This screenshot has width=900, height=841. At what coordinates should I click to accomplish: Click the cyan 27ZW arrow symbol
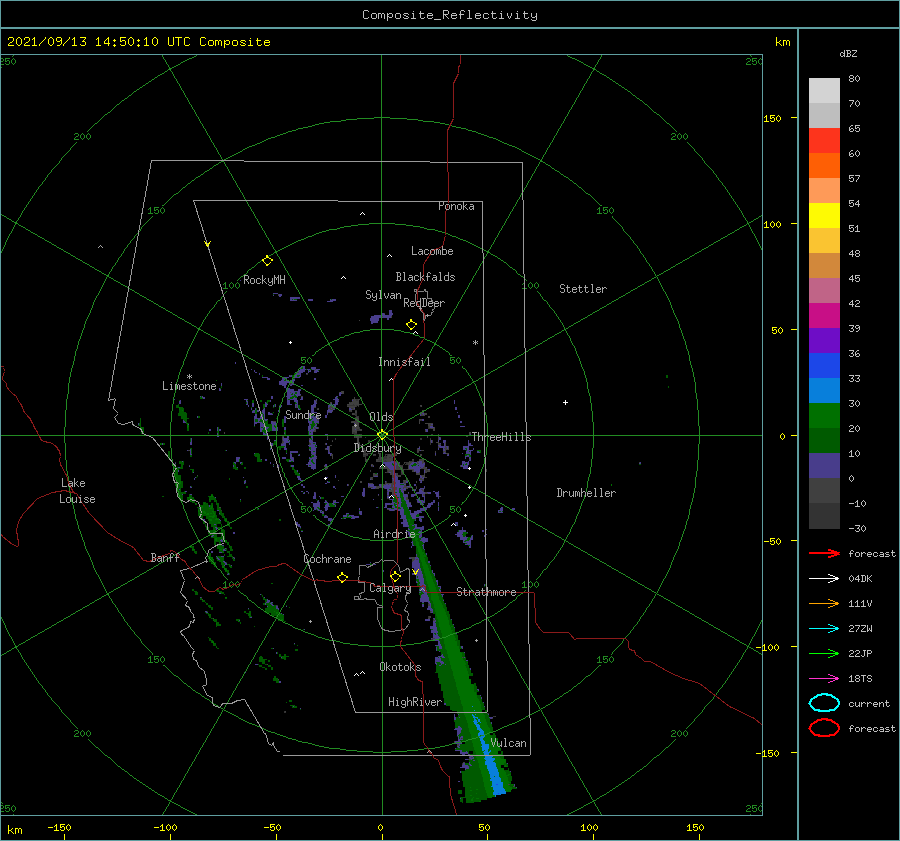824,629
